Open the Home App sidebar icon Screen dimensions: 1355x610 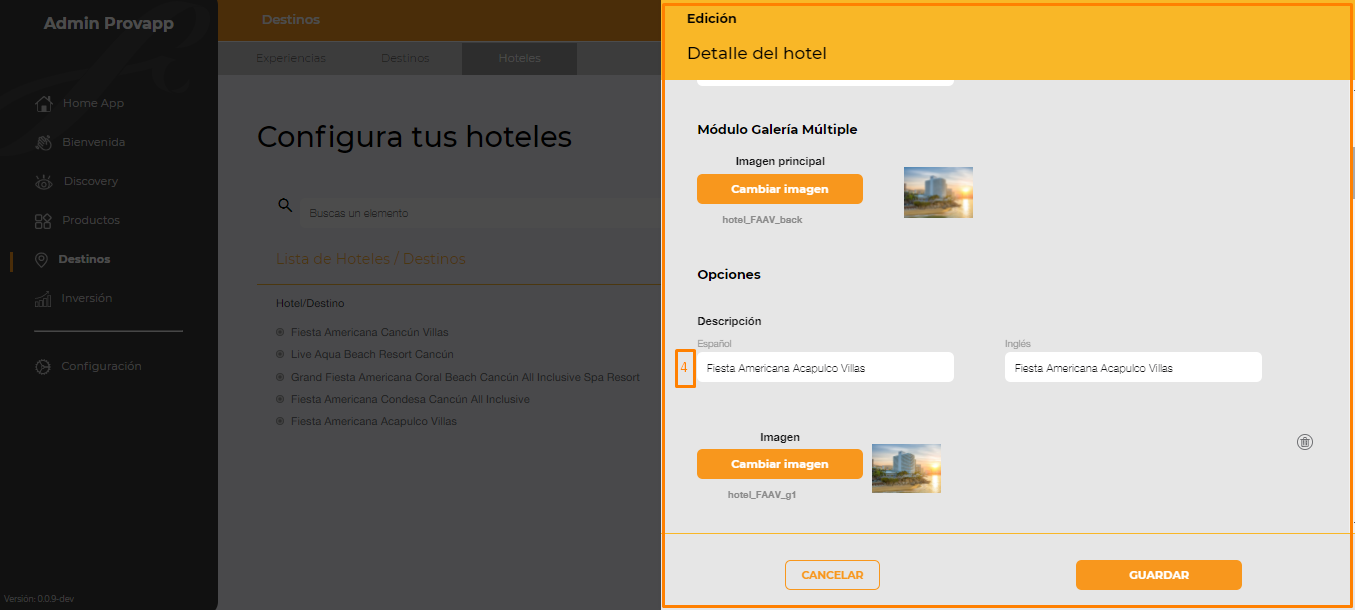[43, 103]
